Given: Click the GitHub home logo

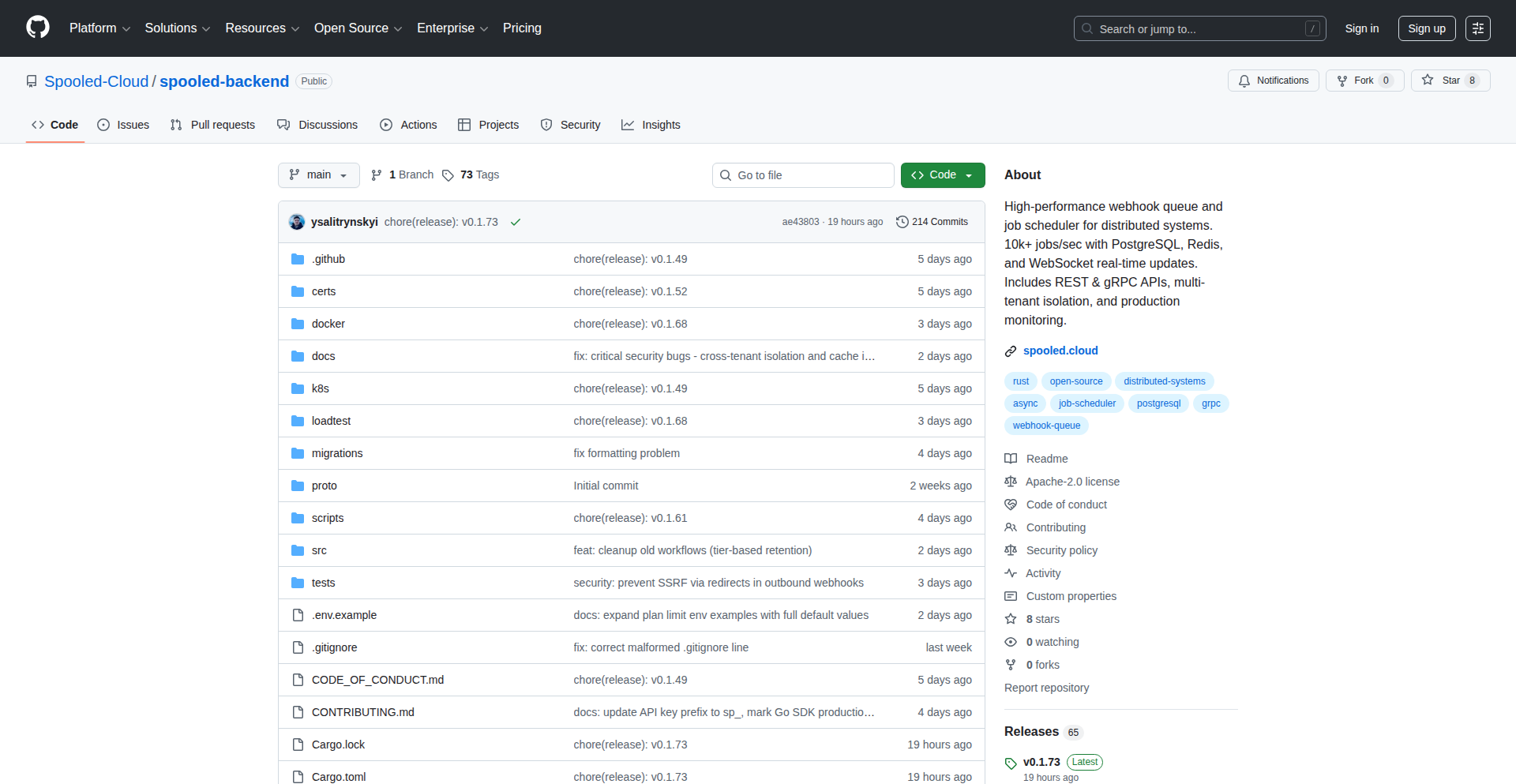Looking at the screenshot, I should click(36, 28).
